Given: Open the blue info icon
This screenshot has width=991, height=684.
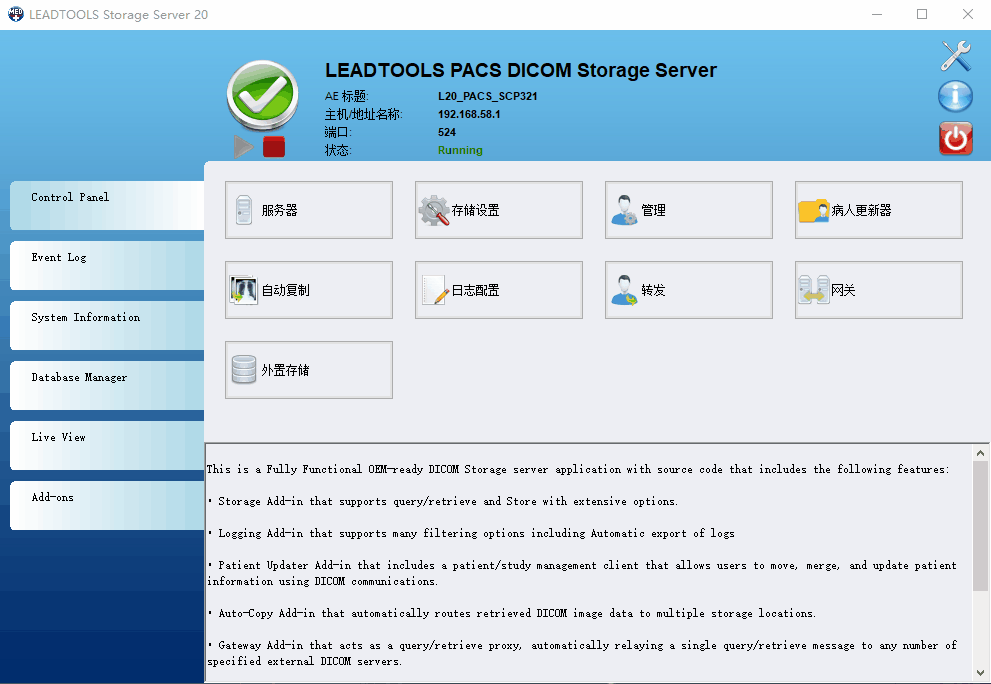Looking at the screenshot, I should tap(956, 97).
